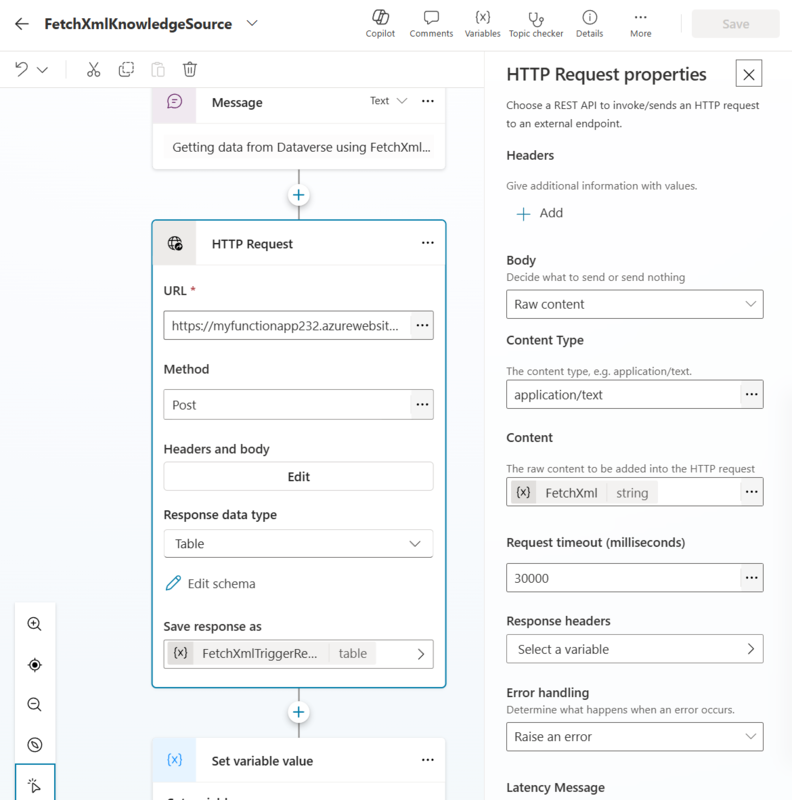Zoom in on the canvas

point(35,624)
